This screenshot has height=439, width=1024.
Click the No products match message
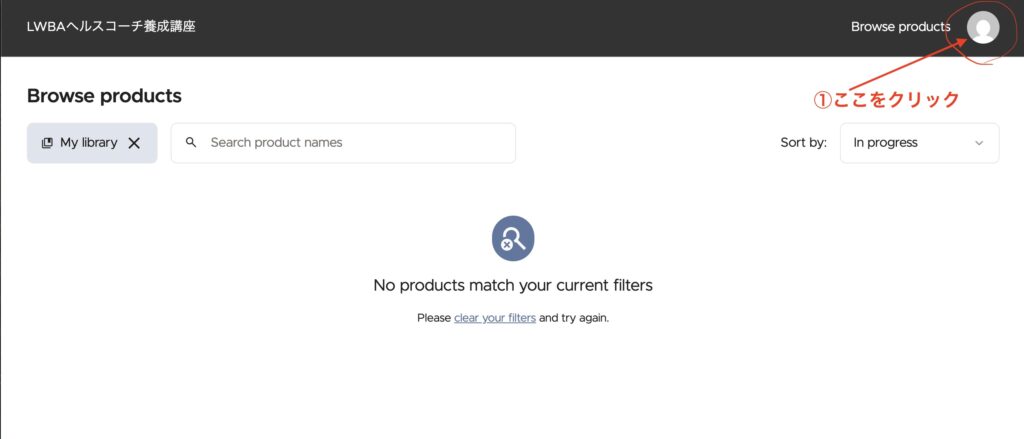point(512,285)
